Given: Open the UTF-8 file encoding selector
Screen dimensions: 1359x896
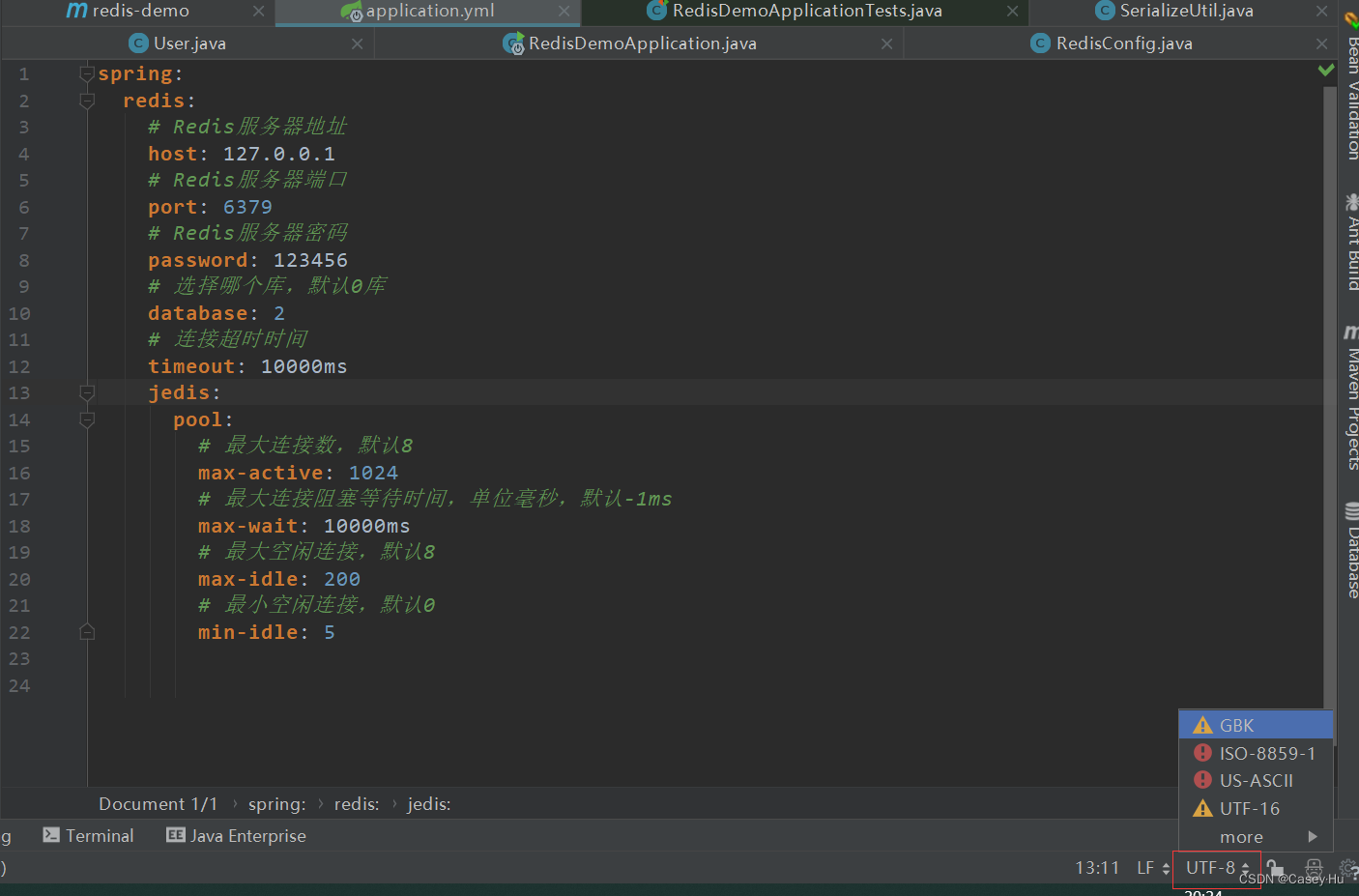Looking at the screenshot, I should (1213, 868).
